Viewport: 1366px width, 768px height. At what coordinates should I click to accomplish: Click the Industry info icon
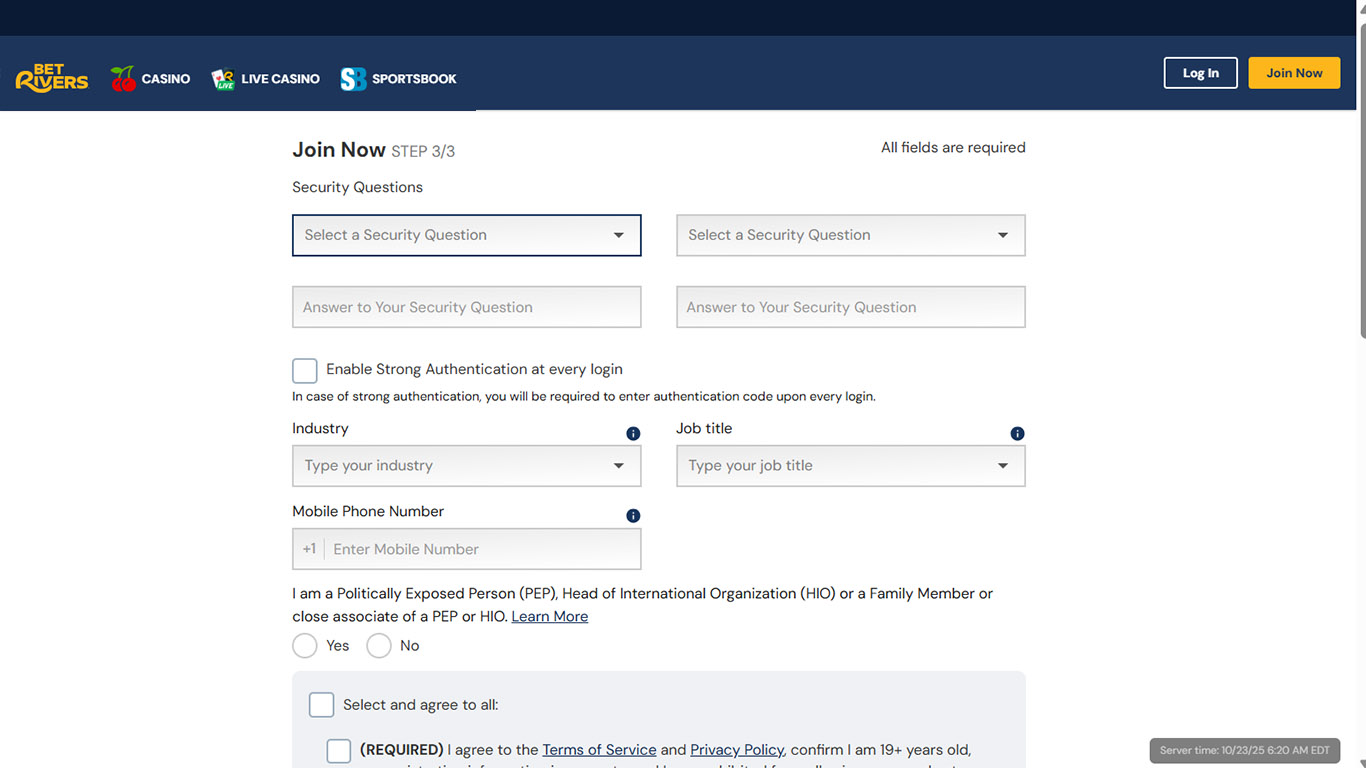tap(633, 434)
